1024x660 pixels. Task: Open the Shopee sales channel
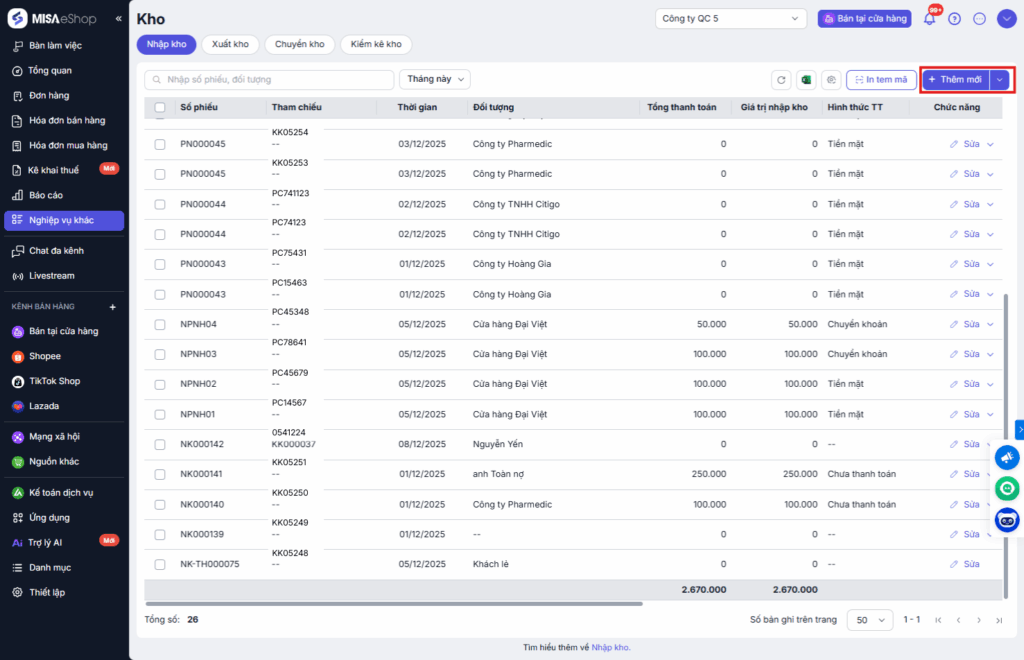point(45,356)
